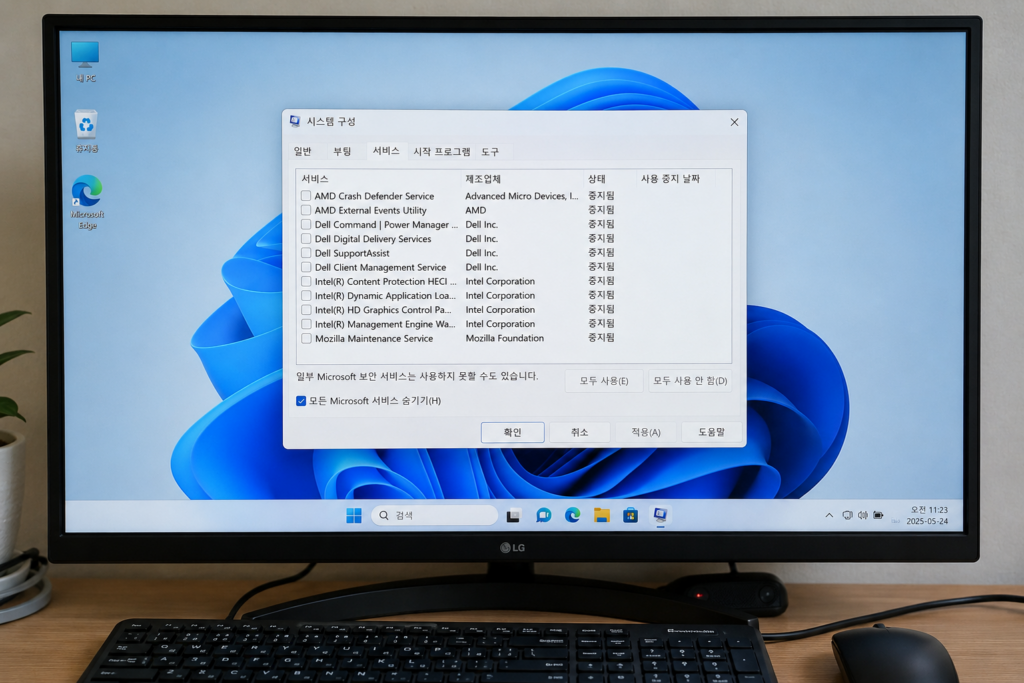Viewport: 1024px width, 683px height.
Task: Toggle Dell Client Management Service checkbox
Action: [306, 267]
